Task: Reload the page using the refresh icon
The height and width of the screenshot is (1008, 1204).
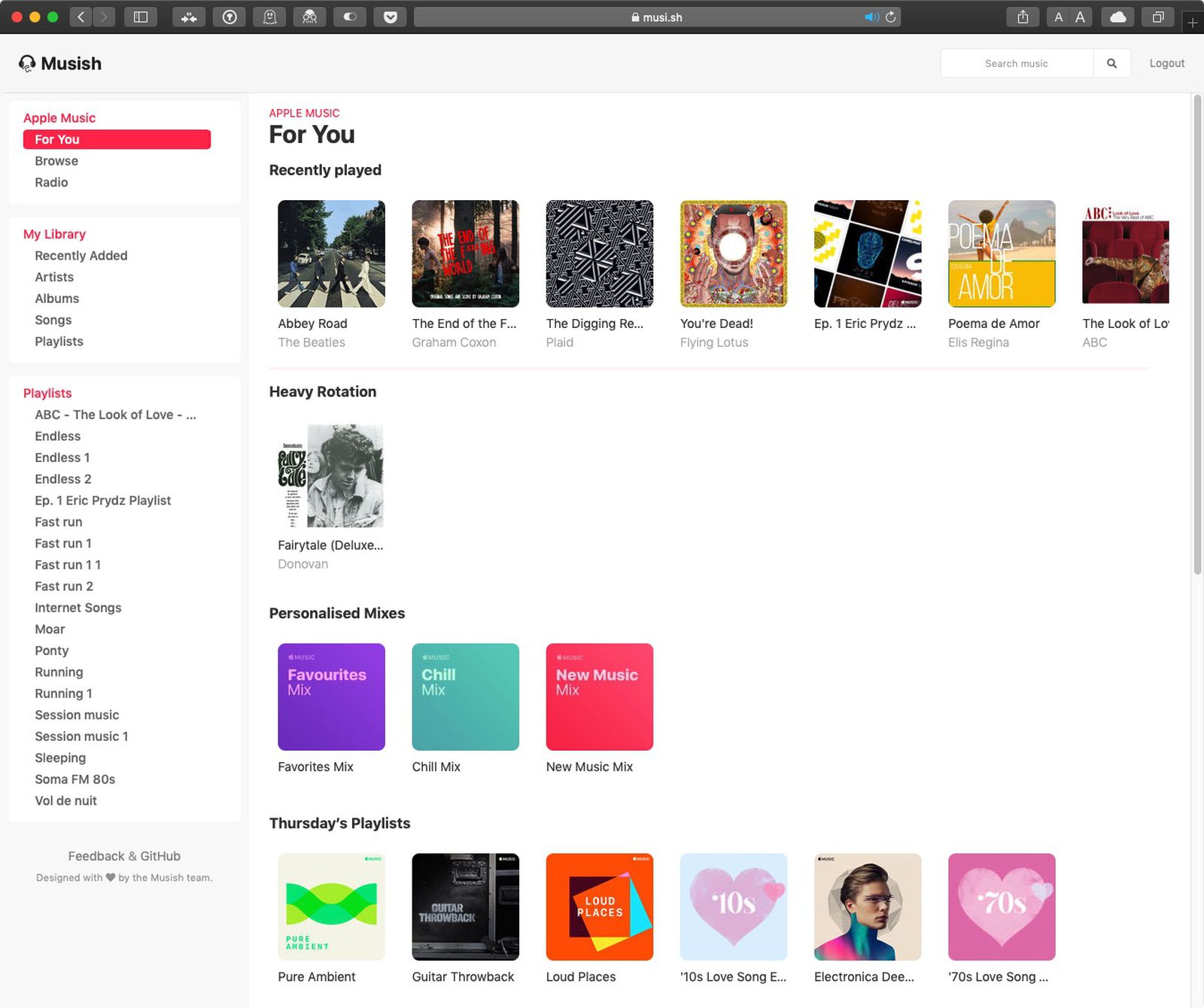Action: [889, 17]
